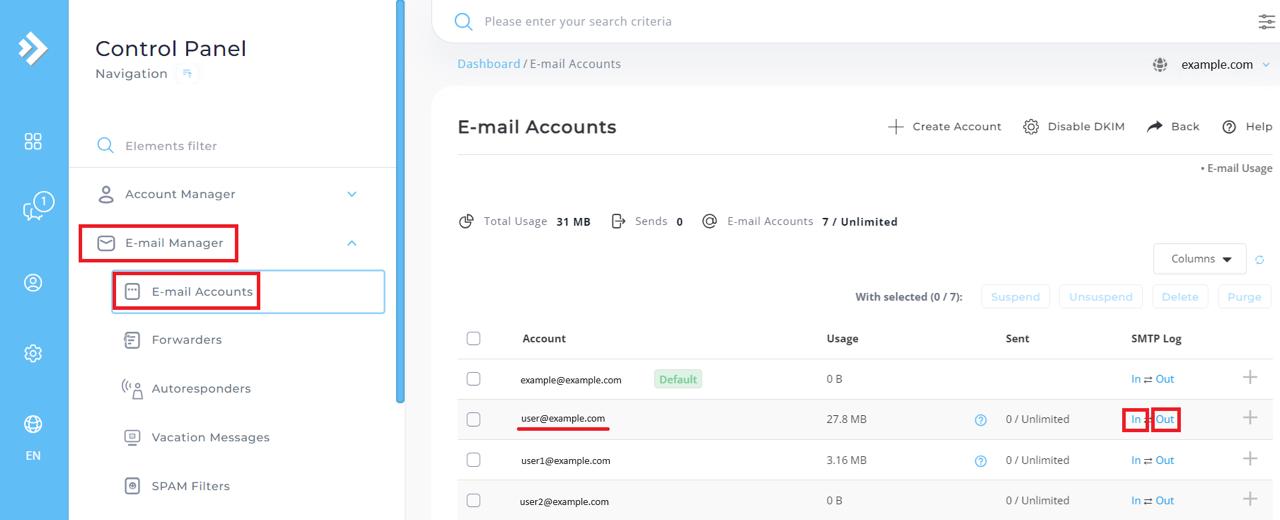Toggle the select-all accounts checkbox
The height and width of the screenshot is (520, 1280).
point(473,339)
